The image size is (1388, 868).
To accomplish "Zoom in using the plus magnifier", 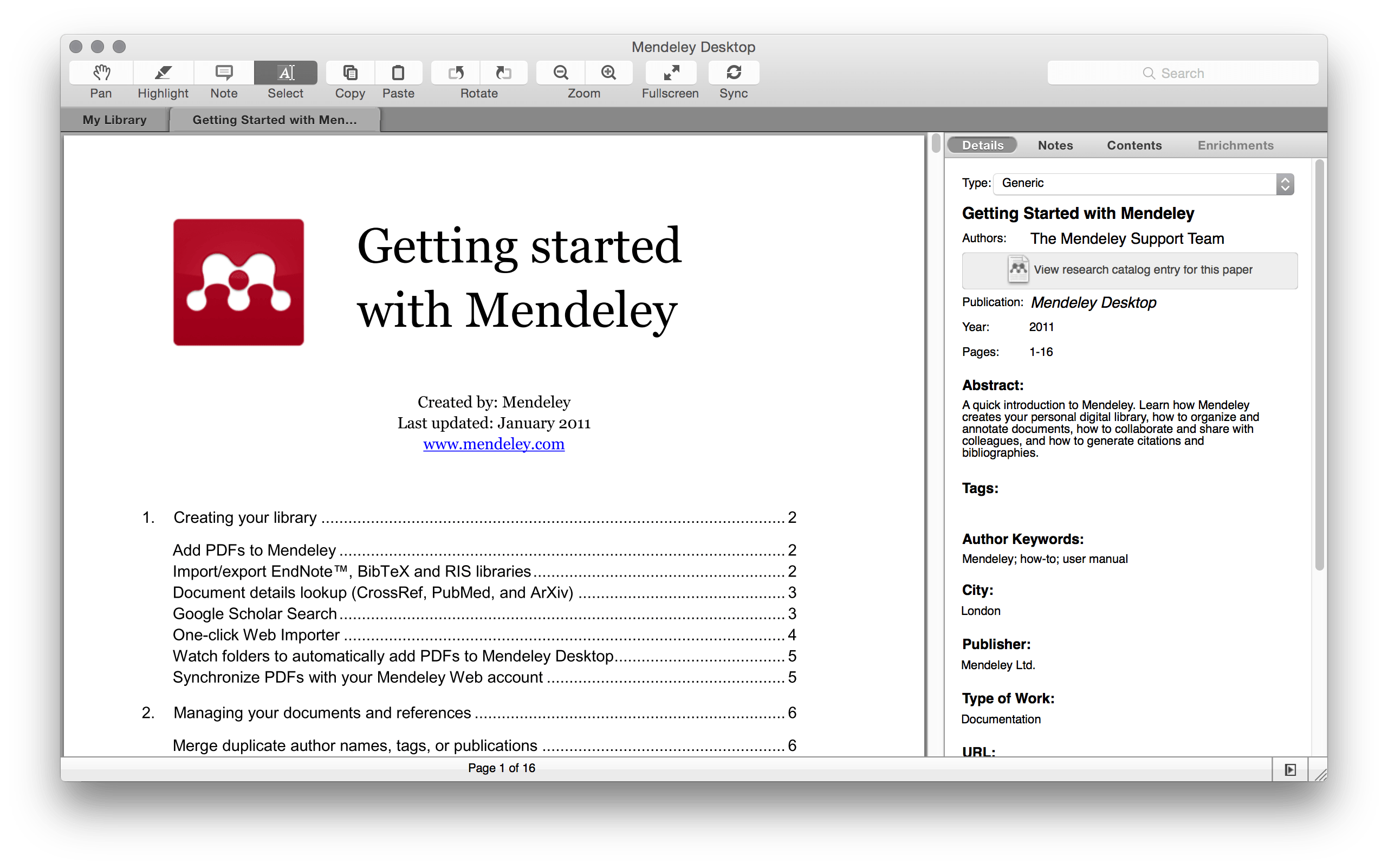I will (608, 73).
